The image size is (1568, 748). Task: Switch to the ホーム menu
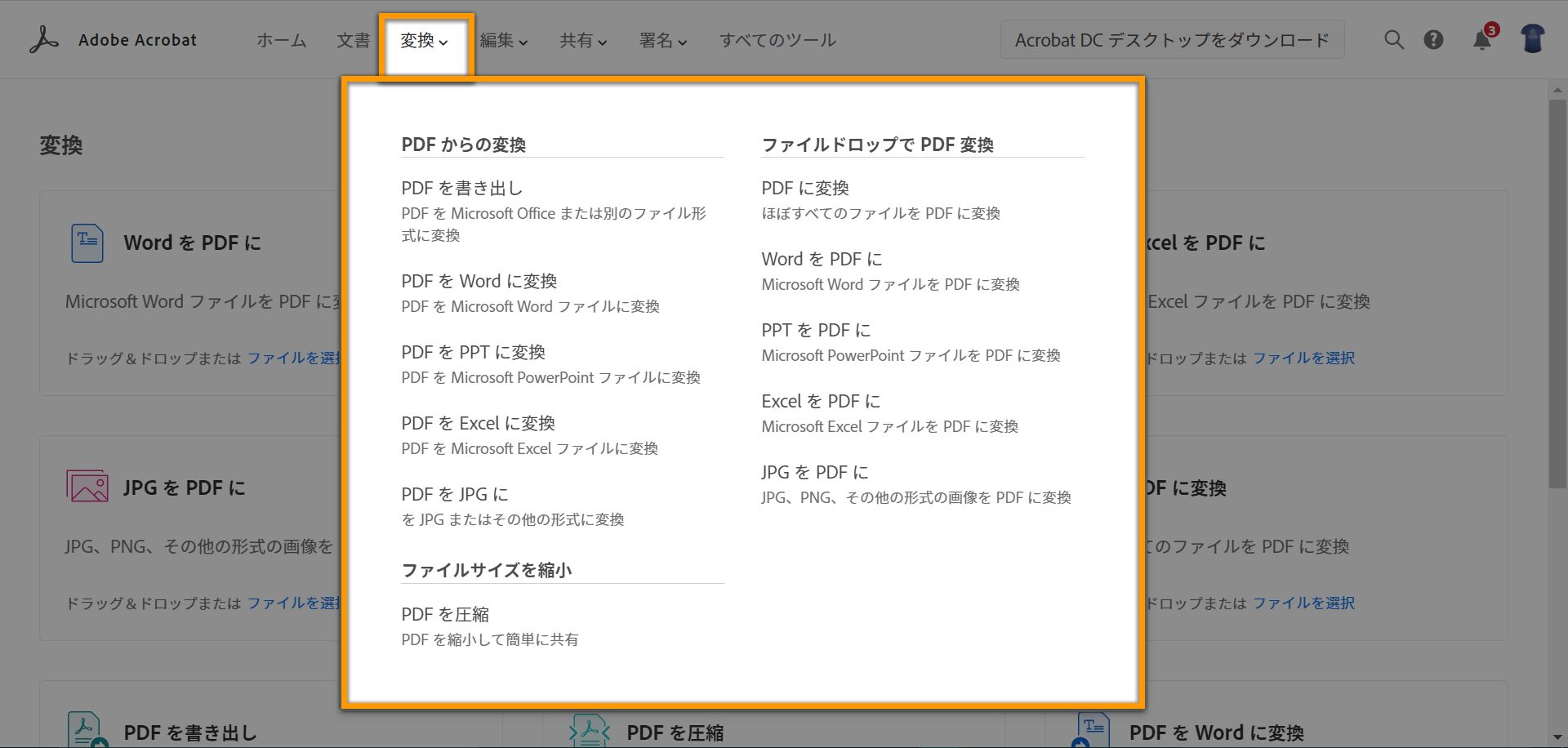(x=281, y=39)
